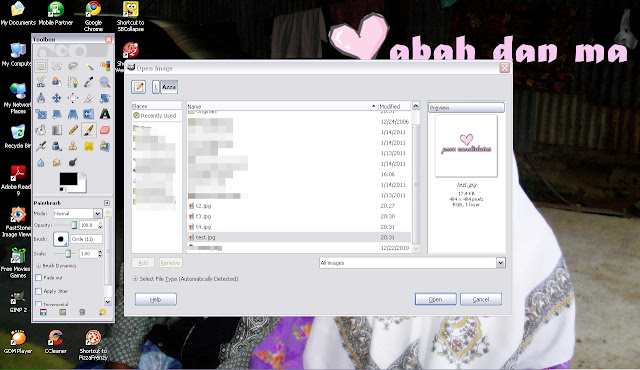640x370 pixels.
Task: Click the Cancel button
Action: click(x=481, y=299)
